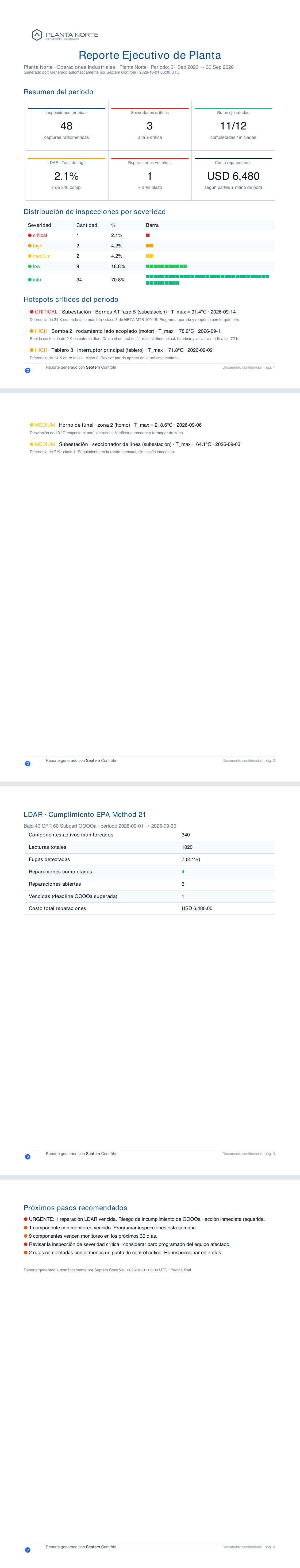Click the yellow dot of MEDIUM seccionador de línea hotspot
The height and width of the screenshot is (1568, 300).
click(x=32, y=444)
